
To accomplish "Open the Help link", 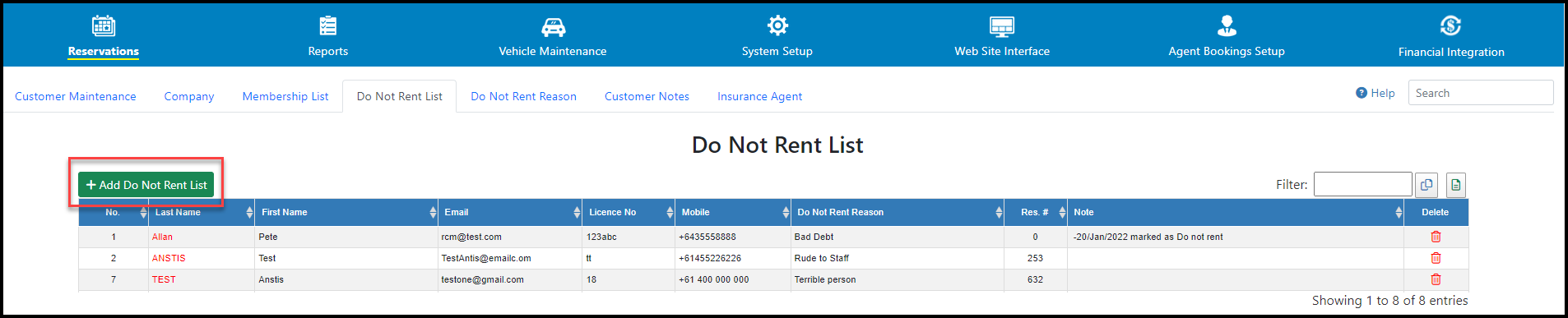I will [1375, 93].
